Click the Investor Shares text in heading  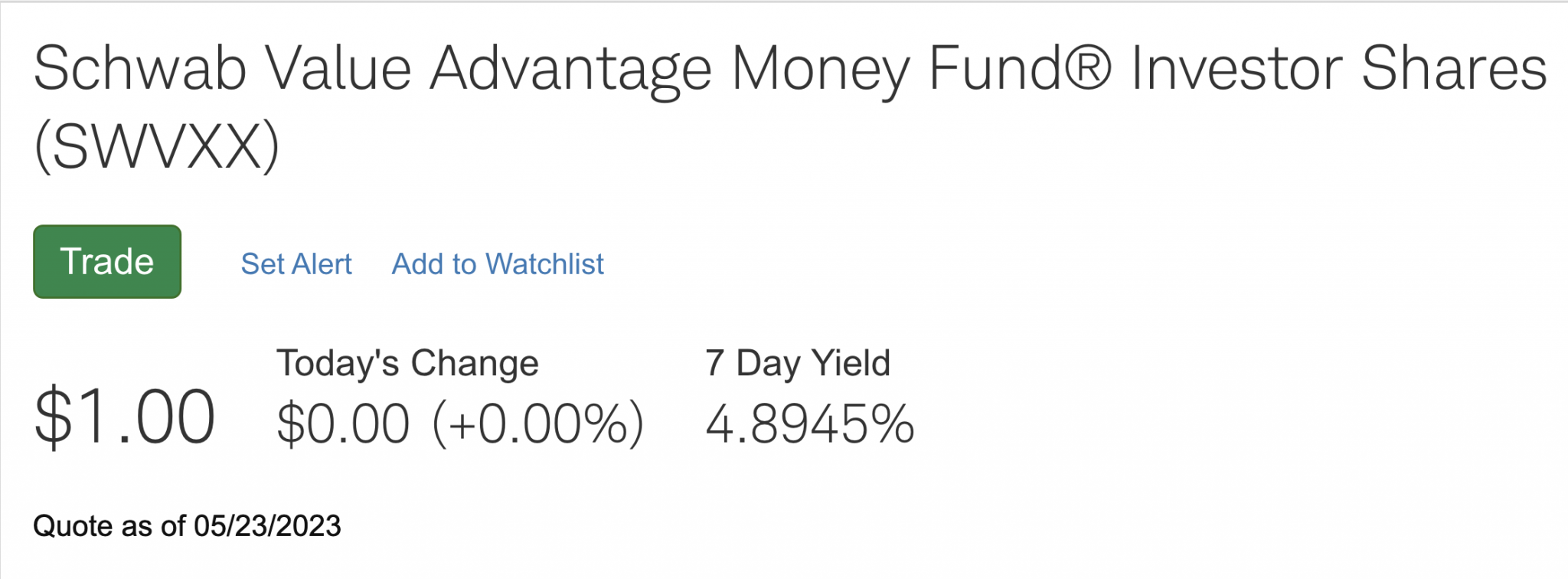tap(1339, 68)
